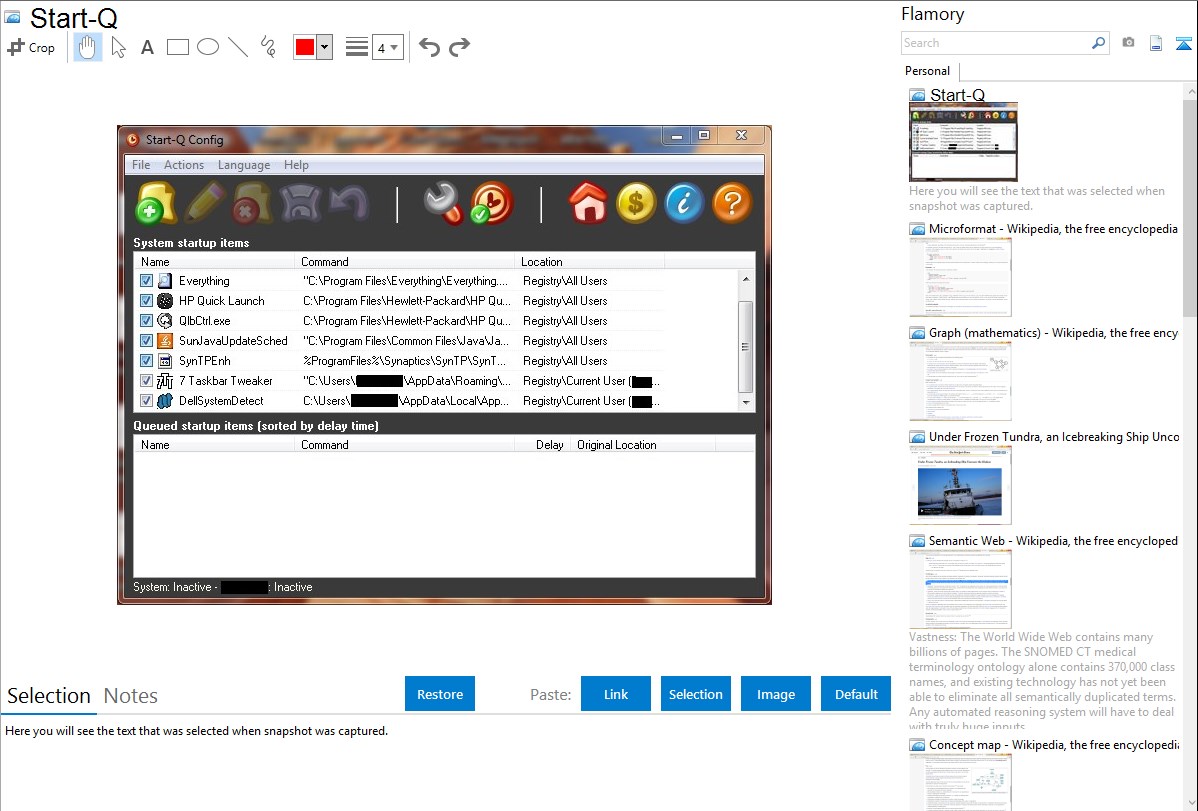Select the Personal tab

tap(928, 71)
